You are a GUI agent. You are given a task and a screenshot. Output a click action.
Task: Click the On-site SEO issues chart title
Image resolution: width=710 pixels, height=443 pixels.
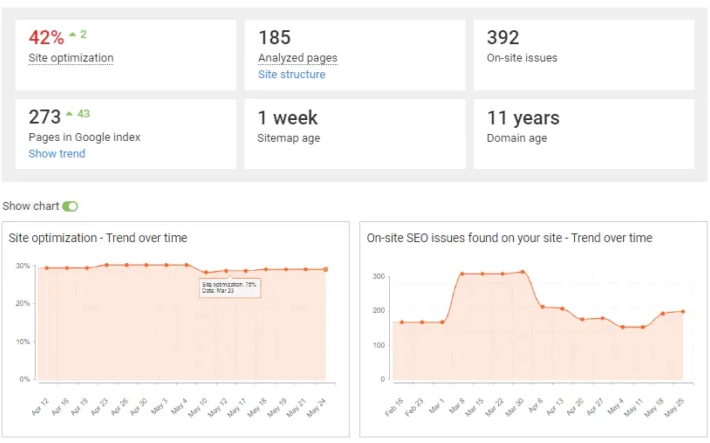point(509,238)
